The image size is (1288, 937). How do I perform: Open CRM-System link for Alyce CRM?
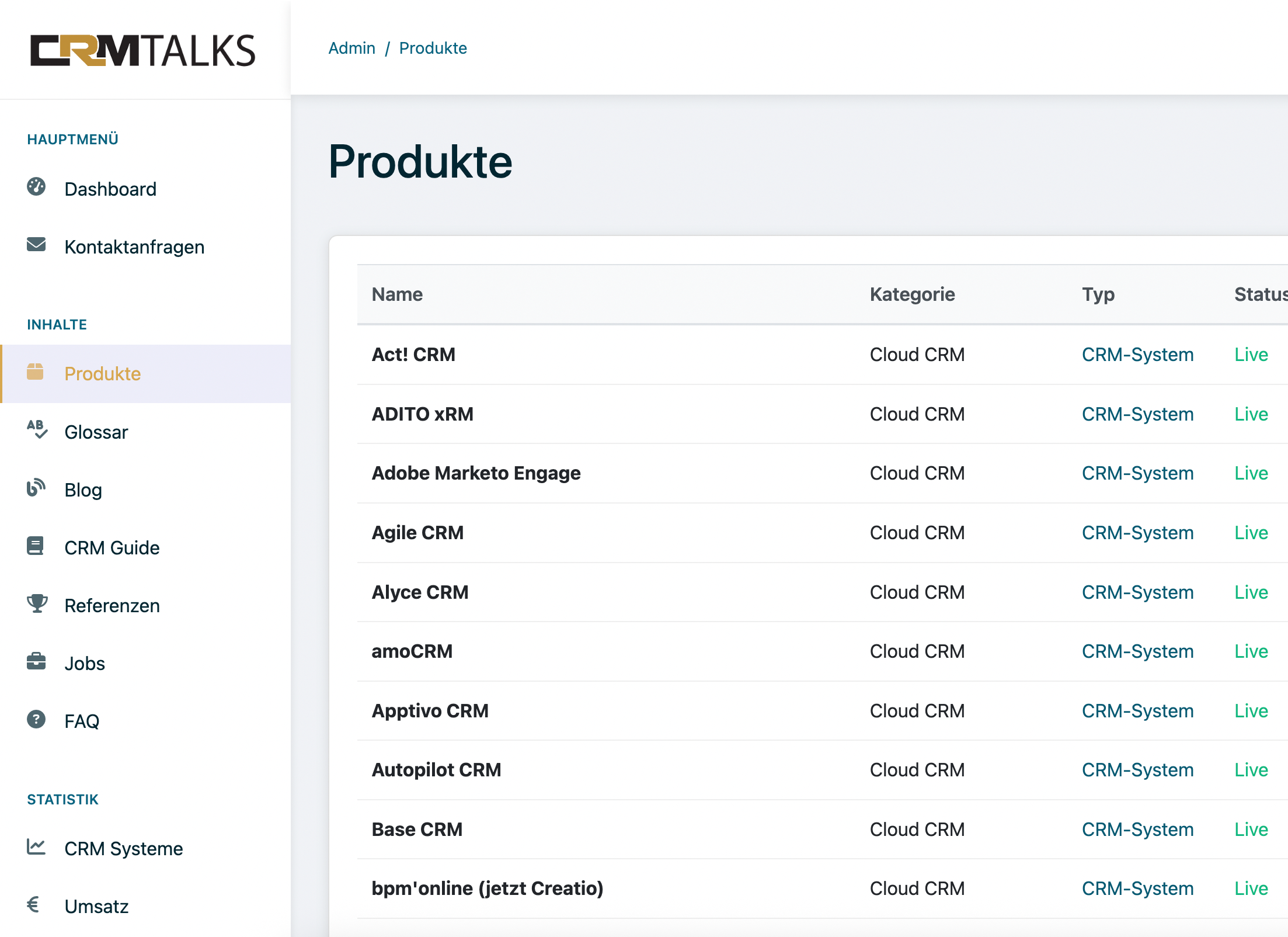pos(1137,592)
